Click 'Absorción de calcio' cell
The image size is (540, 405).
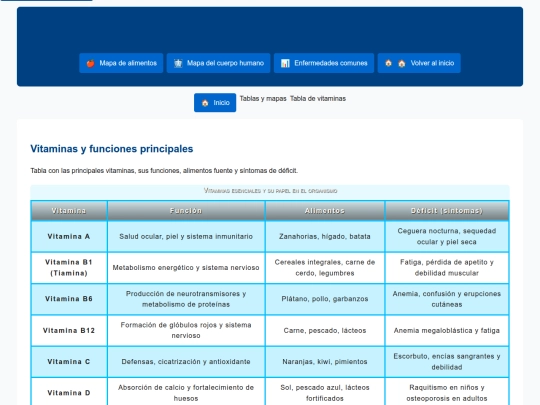pos(186,393)
